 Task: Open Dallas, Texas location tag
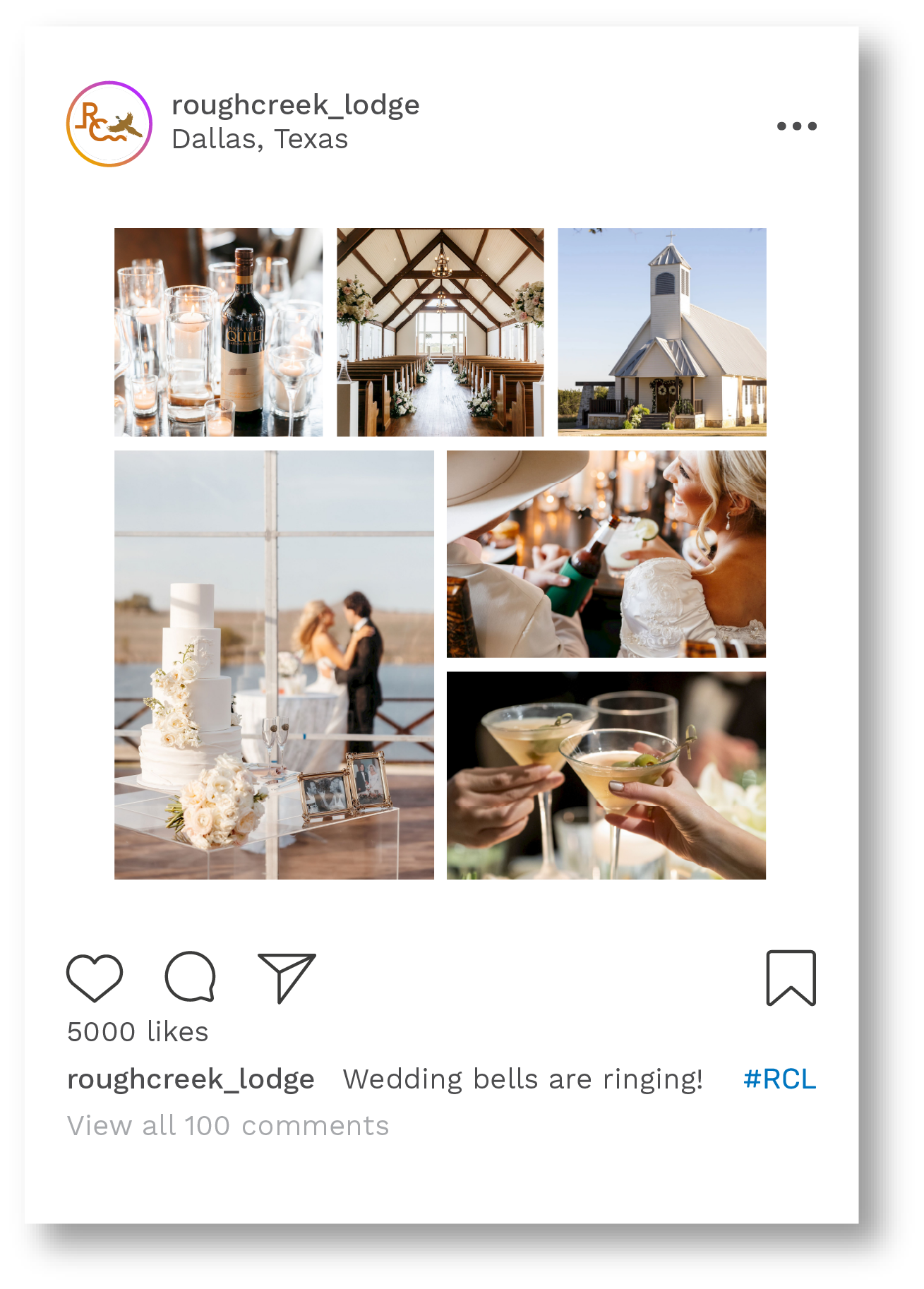(x=260, y=139)
